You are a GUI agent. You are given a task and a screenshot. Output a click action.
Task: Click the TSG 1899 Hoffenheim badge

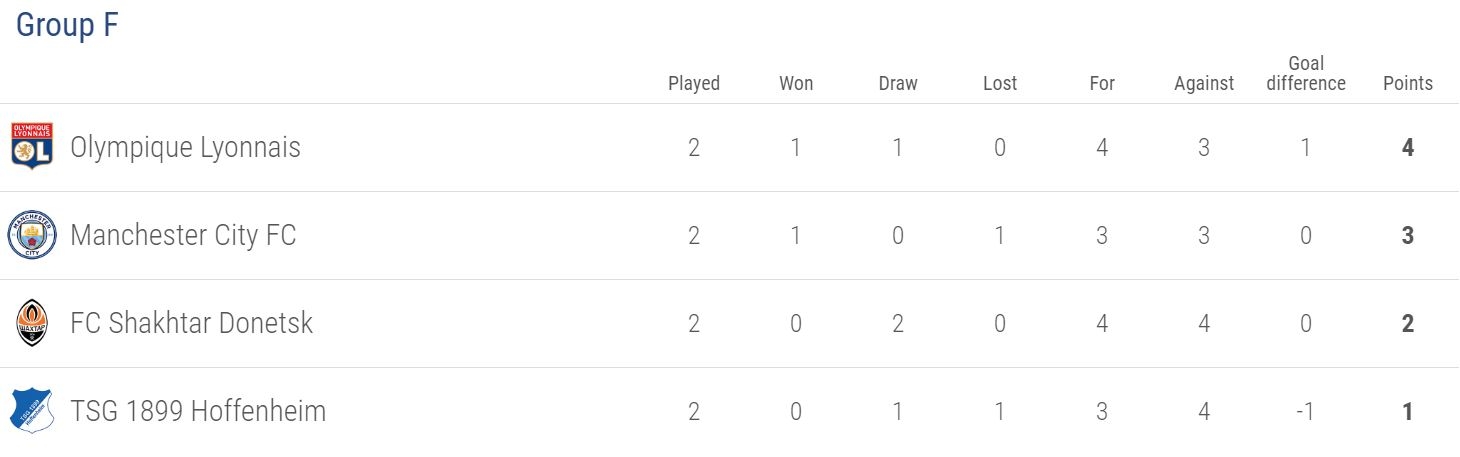(x=32, y=411)
